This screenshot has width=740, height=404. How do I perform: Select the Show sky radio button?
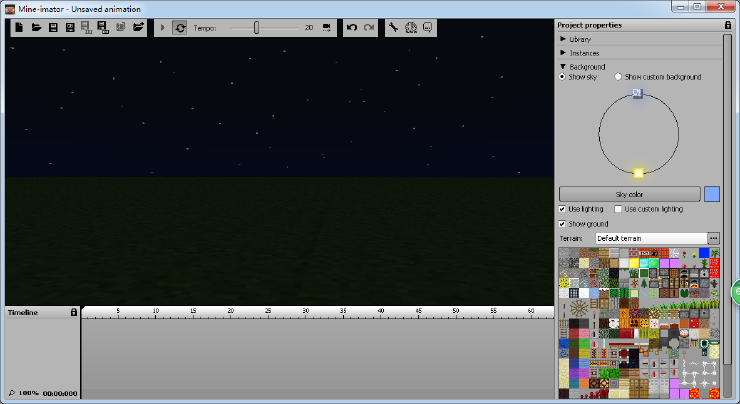click(x=562, y=76)
